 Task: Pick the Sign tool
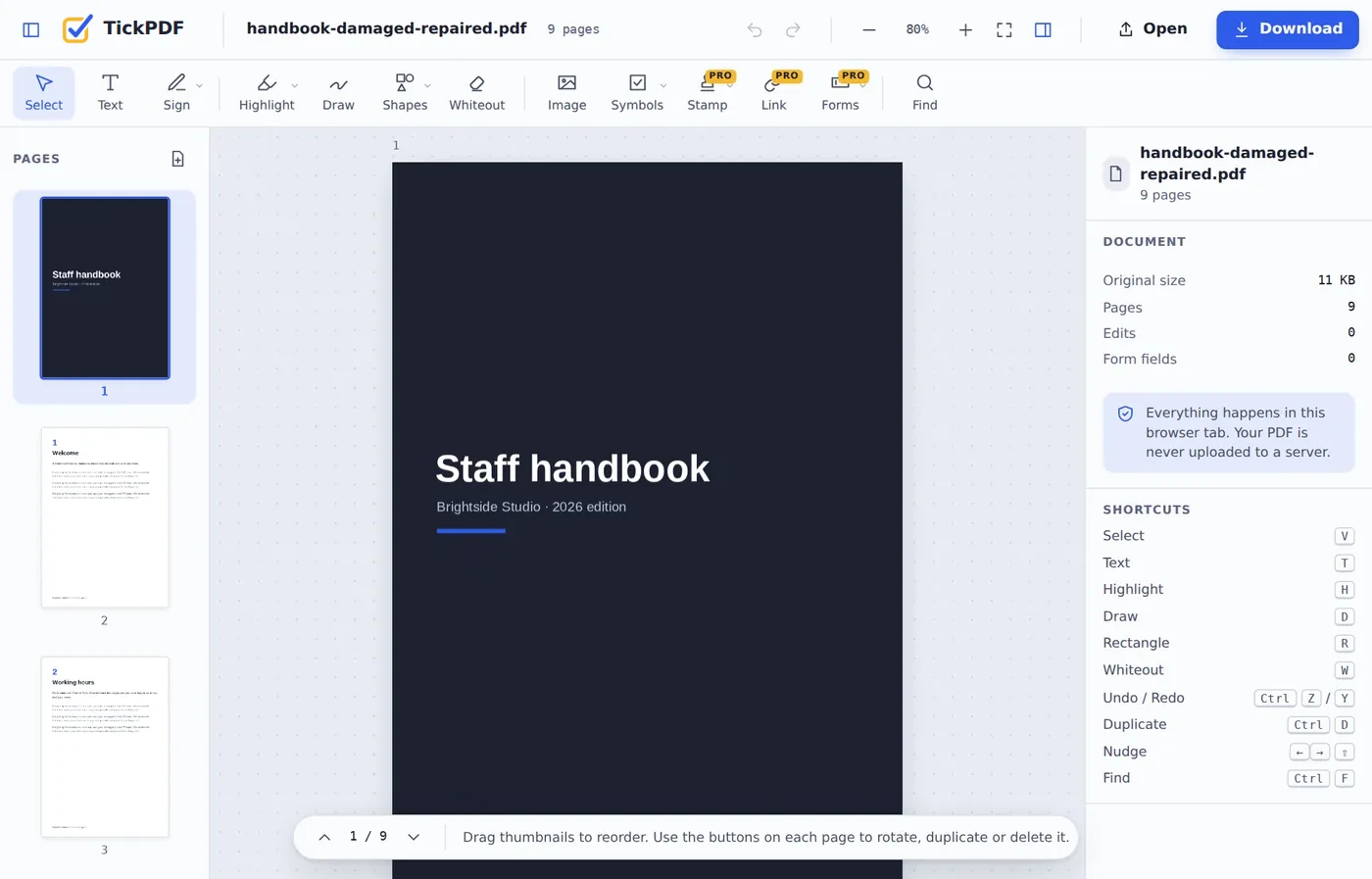(176, 93)
